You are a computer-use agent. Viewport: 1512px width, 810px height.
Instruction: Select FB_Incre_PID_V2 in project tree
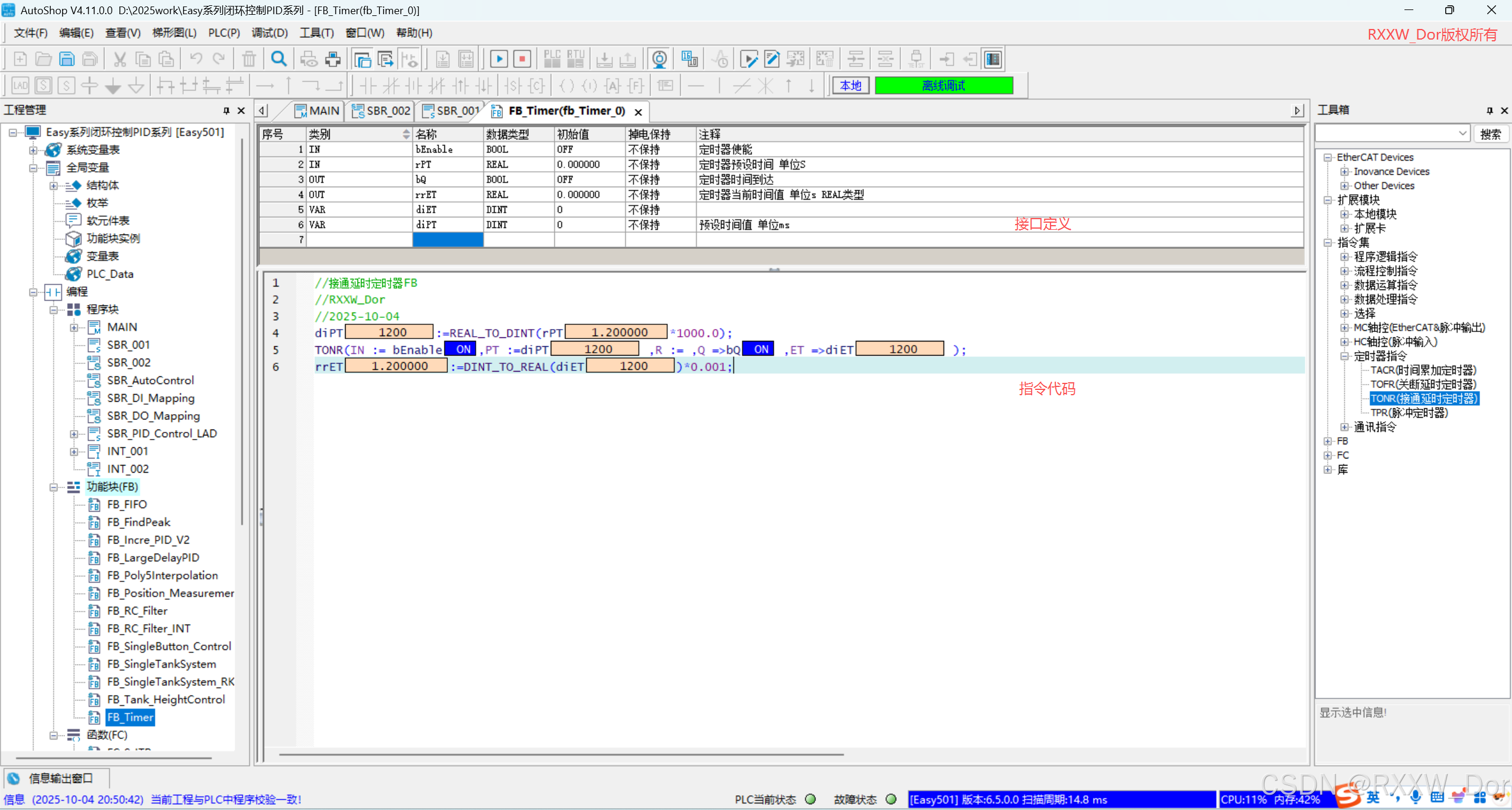pos(148,540)
